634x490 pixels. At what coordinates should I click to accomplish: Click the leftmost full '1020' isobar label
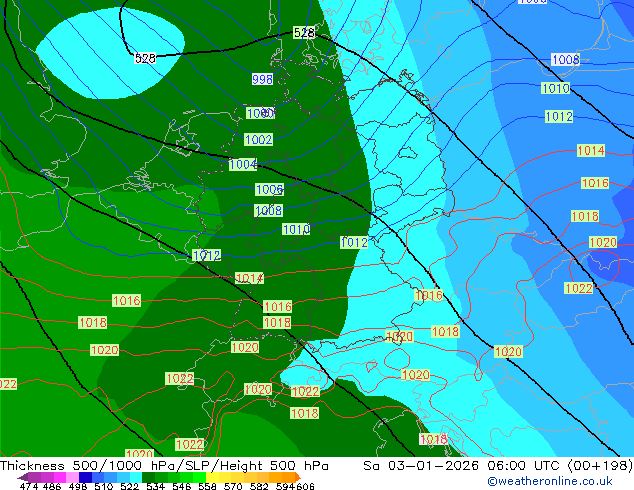pyautogui.click(x=104, y=350)
